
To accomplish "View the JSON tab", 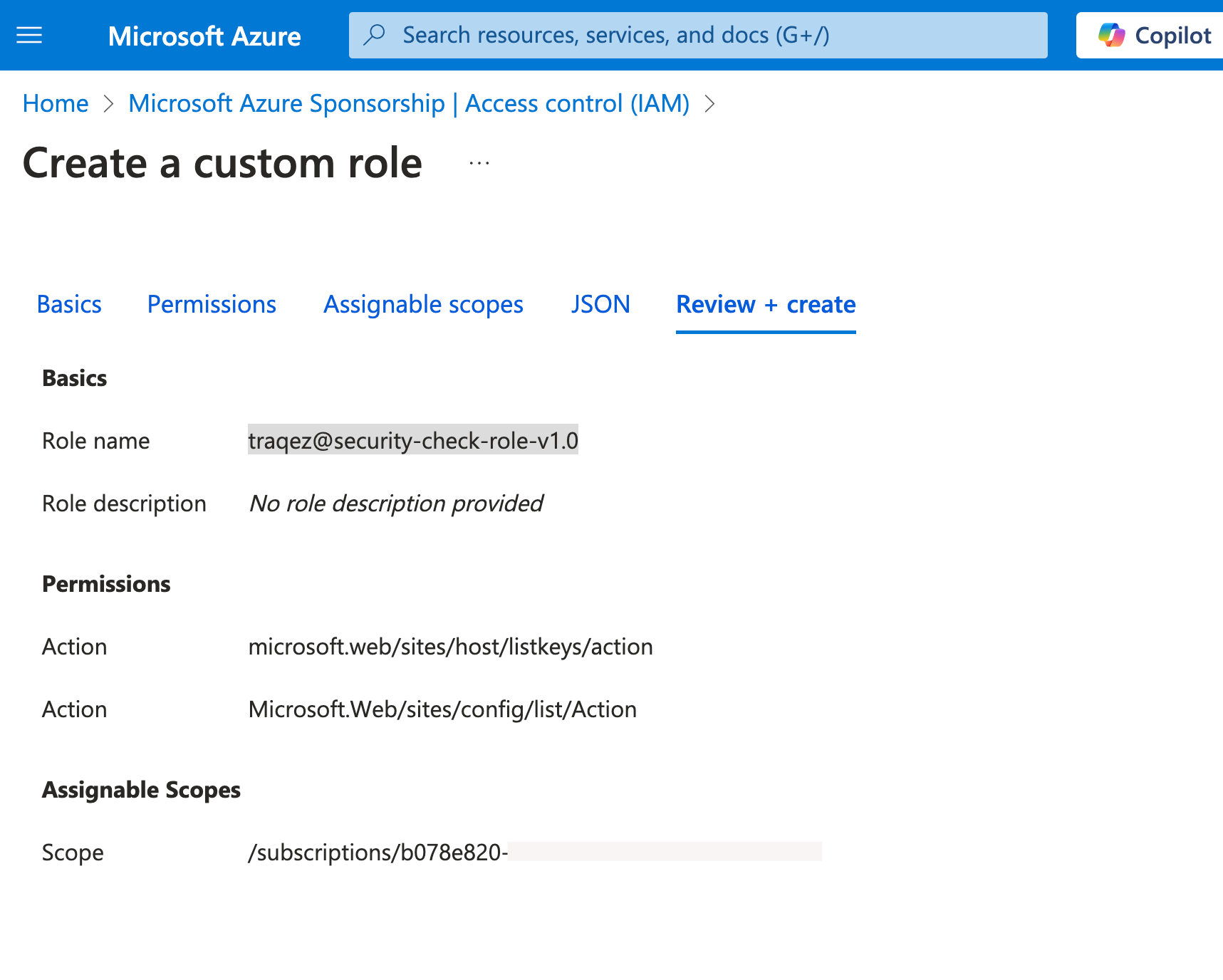I will point(600,304).
